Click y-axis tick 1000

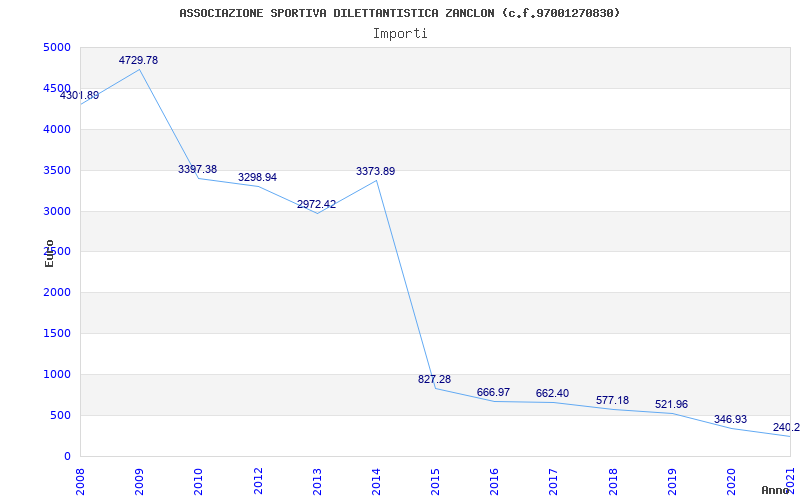(57, 374)
